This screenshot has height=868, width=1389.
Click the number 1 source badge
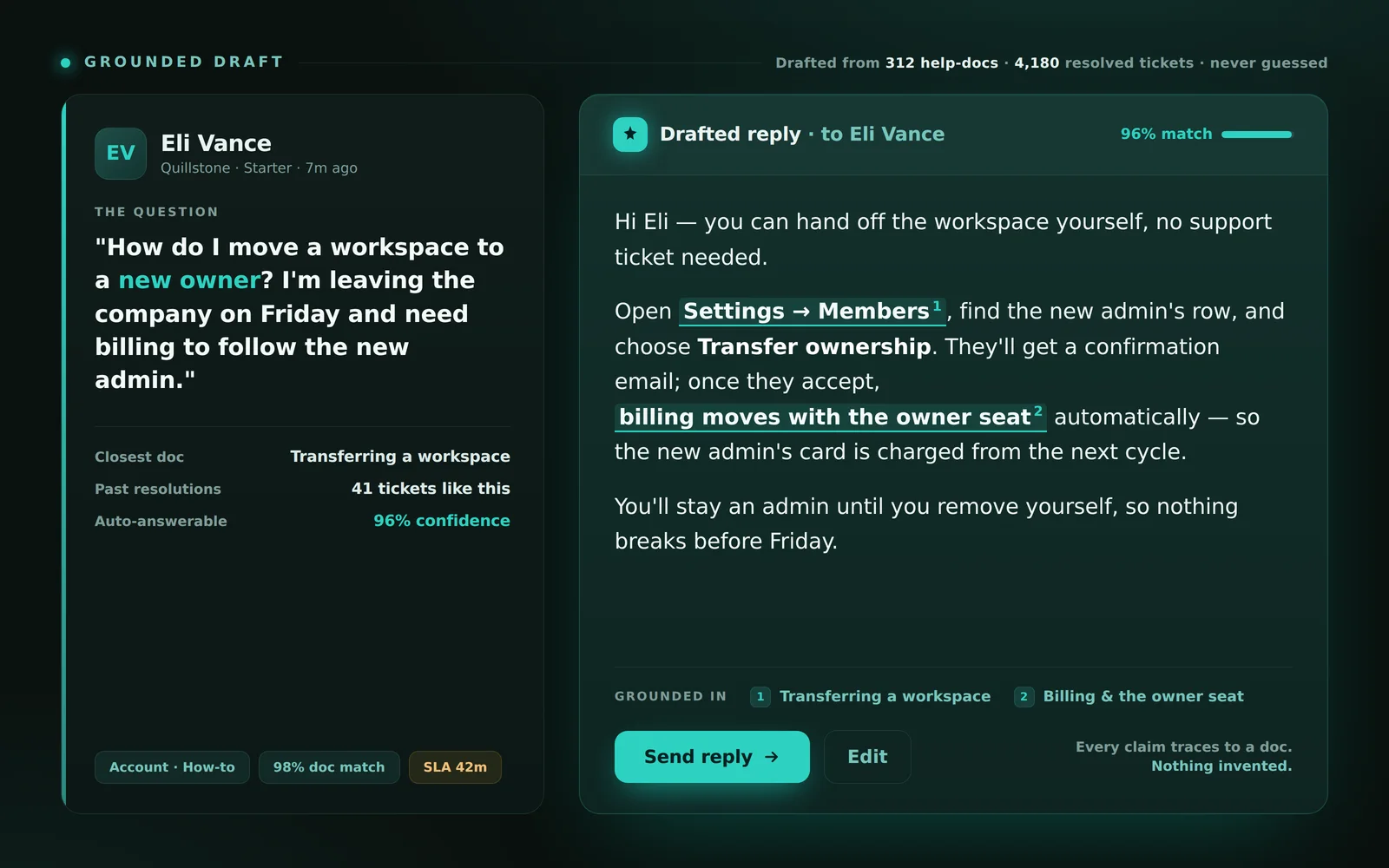760,697
